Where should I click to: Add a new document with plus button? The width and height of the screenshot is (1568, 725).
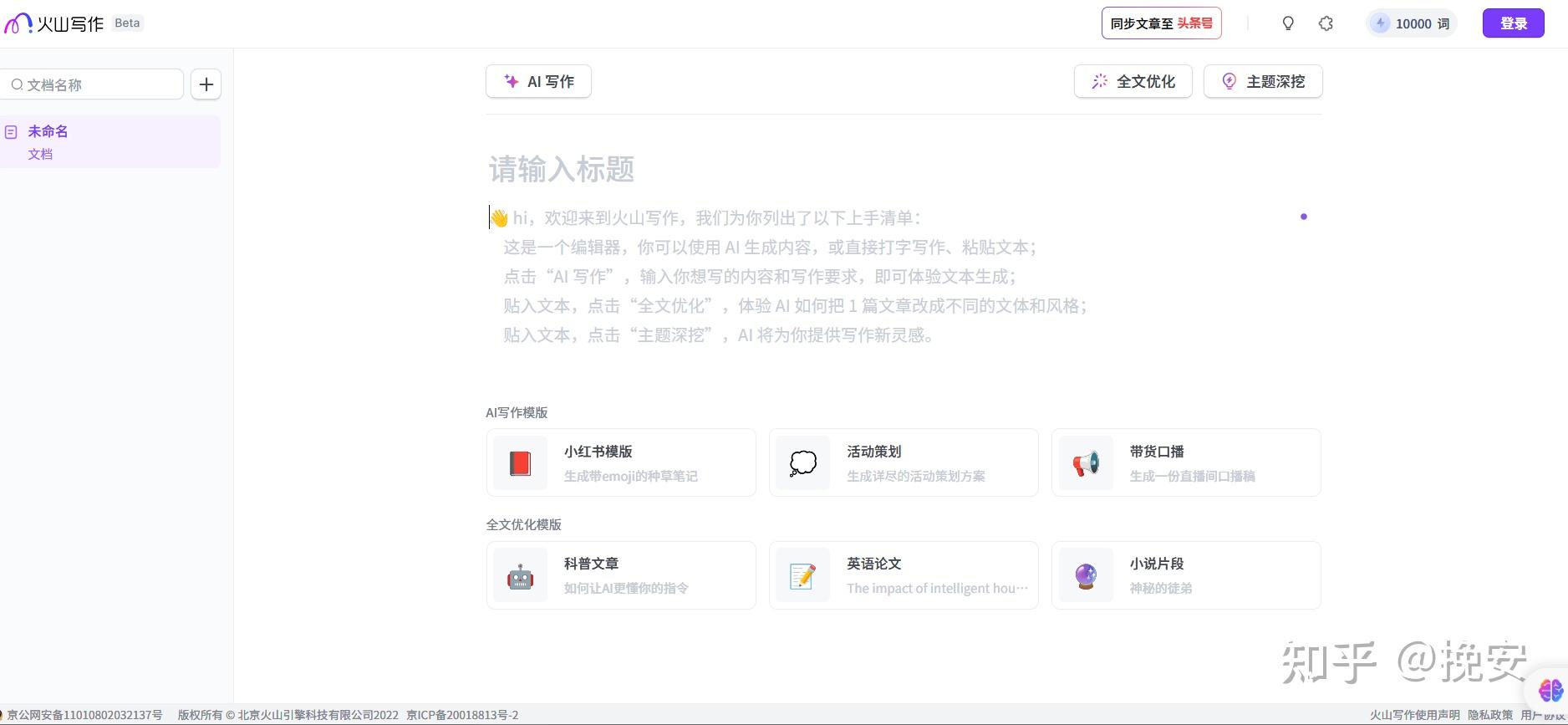(x=206, y=84)
